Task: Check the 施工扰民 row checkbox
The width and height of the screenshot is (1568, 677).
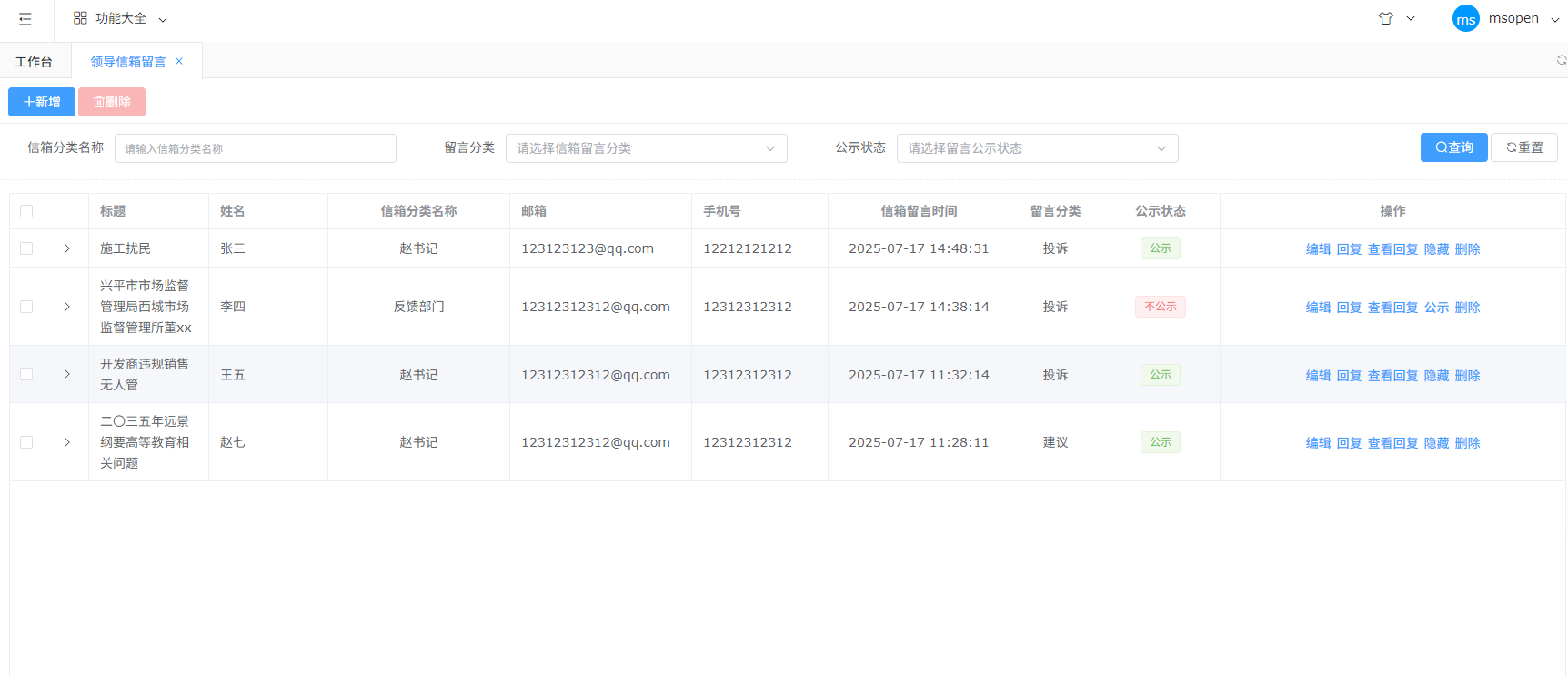Action: pyautogui.click(x=26, y=248)
